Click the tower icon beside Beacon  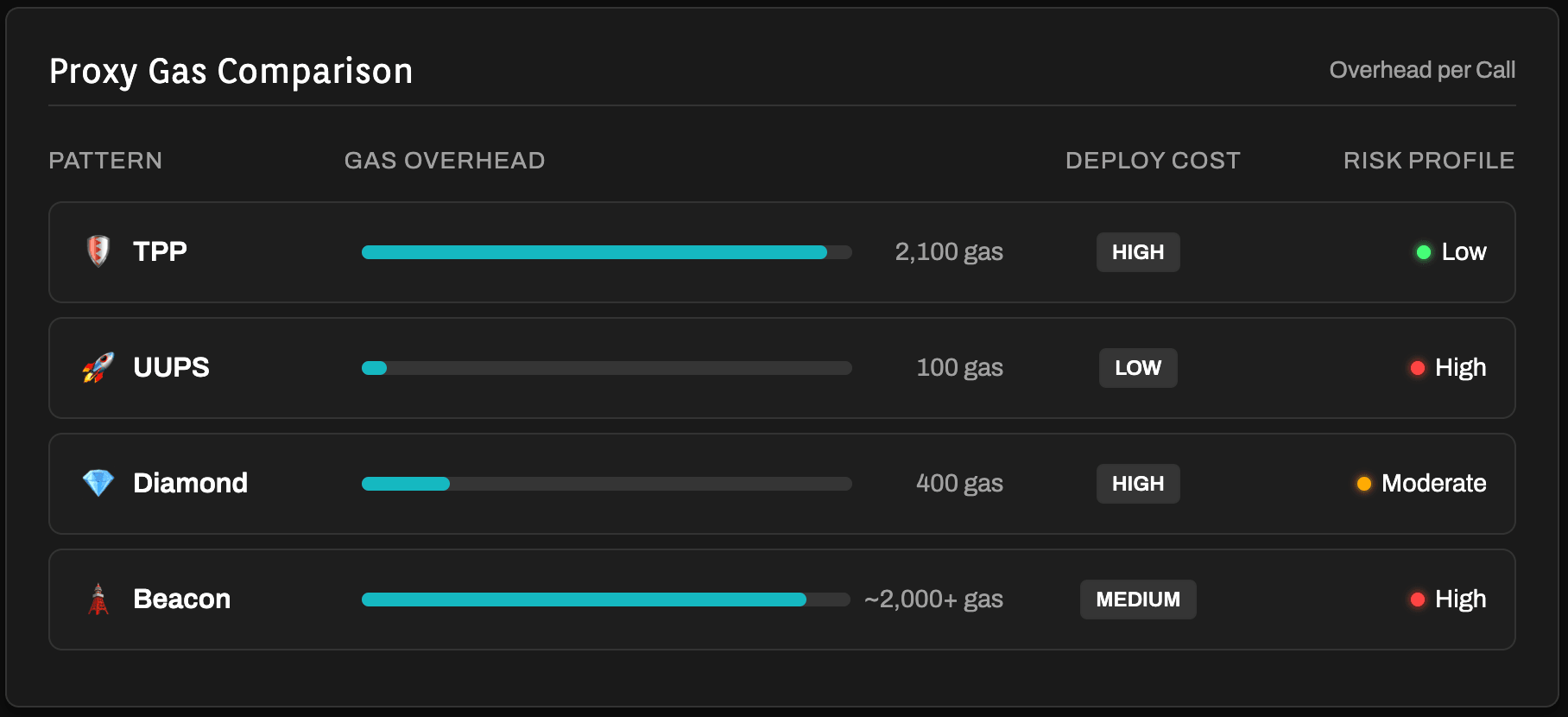point(98,599)
